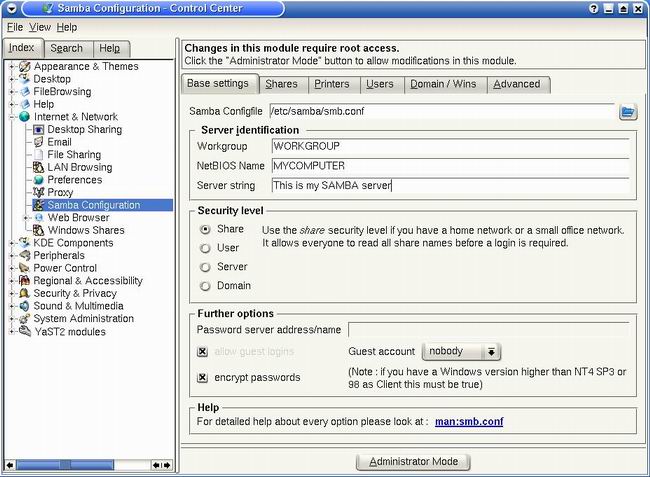This screenshot has width=650, height=477.
Task: Expand the Web Browser tree node
Action: pos(26,218)
